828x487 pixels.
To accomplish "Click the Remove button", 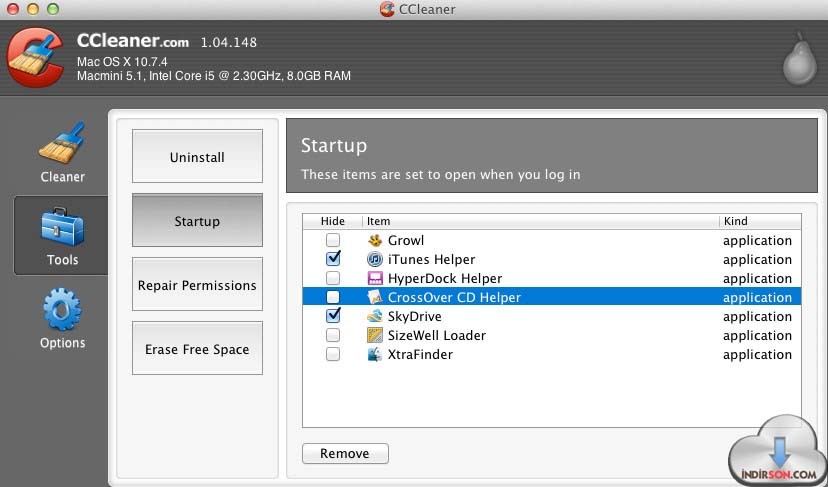I will point(345,454).
